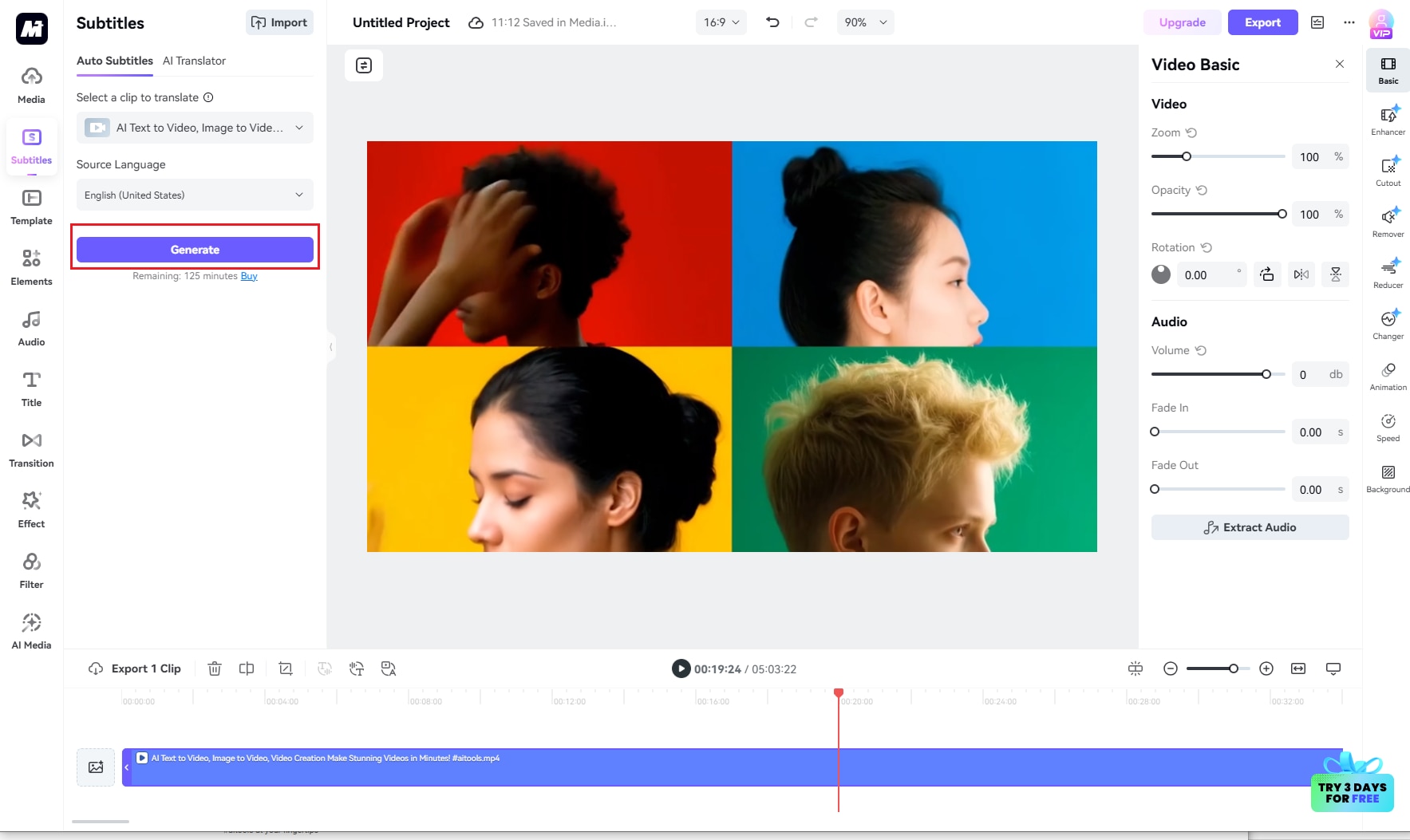Open the Background settings
Image resolution: width=1410 pixels, height=840 pixels.
point(1388,478)
